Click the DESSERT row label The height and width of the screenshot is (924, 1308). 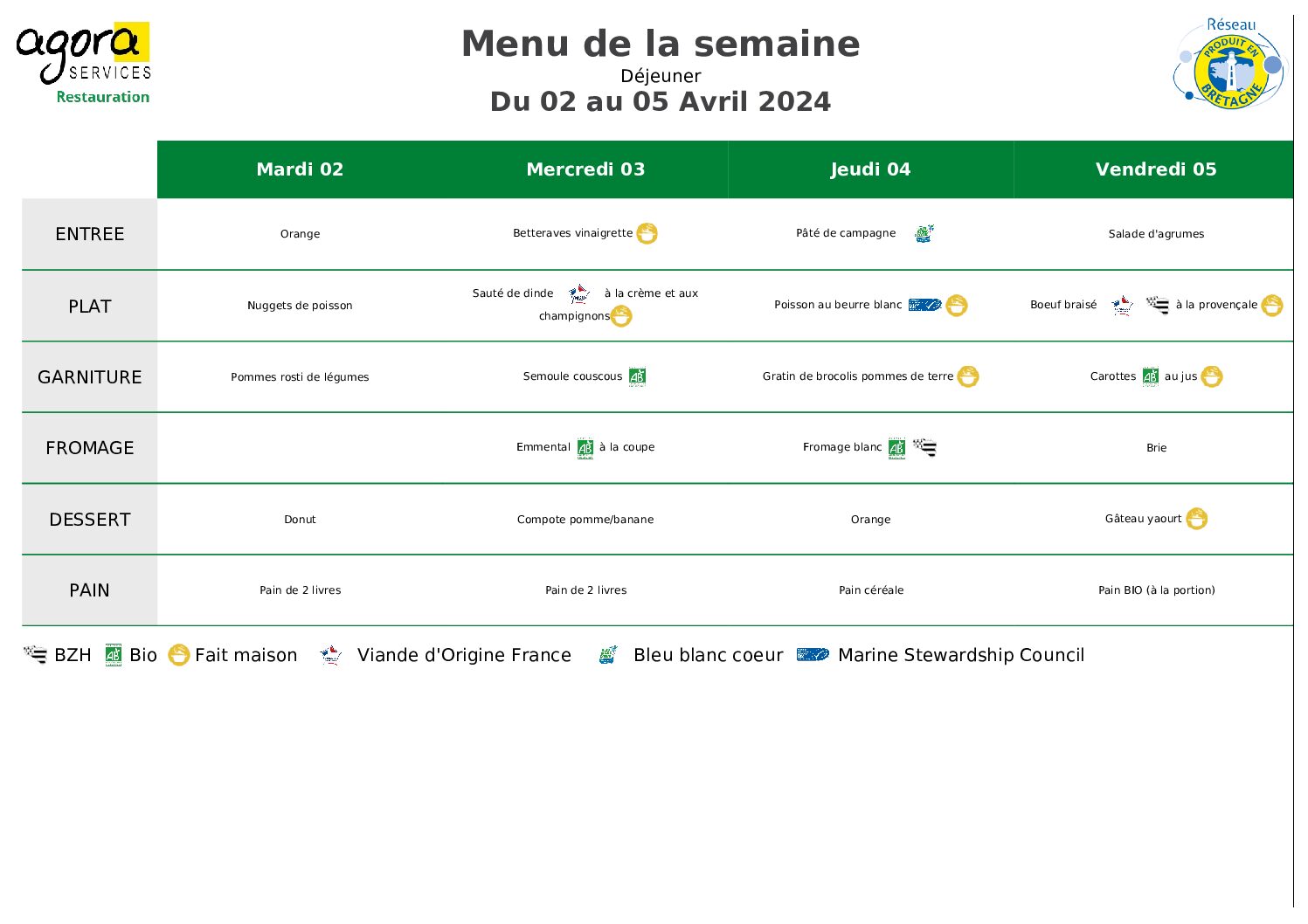[x=90, y=520]
